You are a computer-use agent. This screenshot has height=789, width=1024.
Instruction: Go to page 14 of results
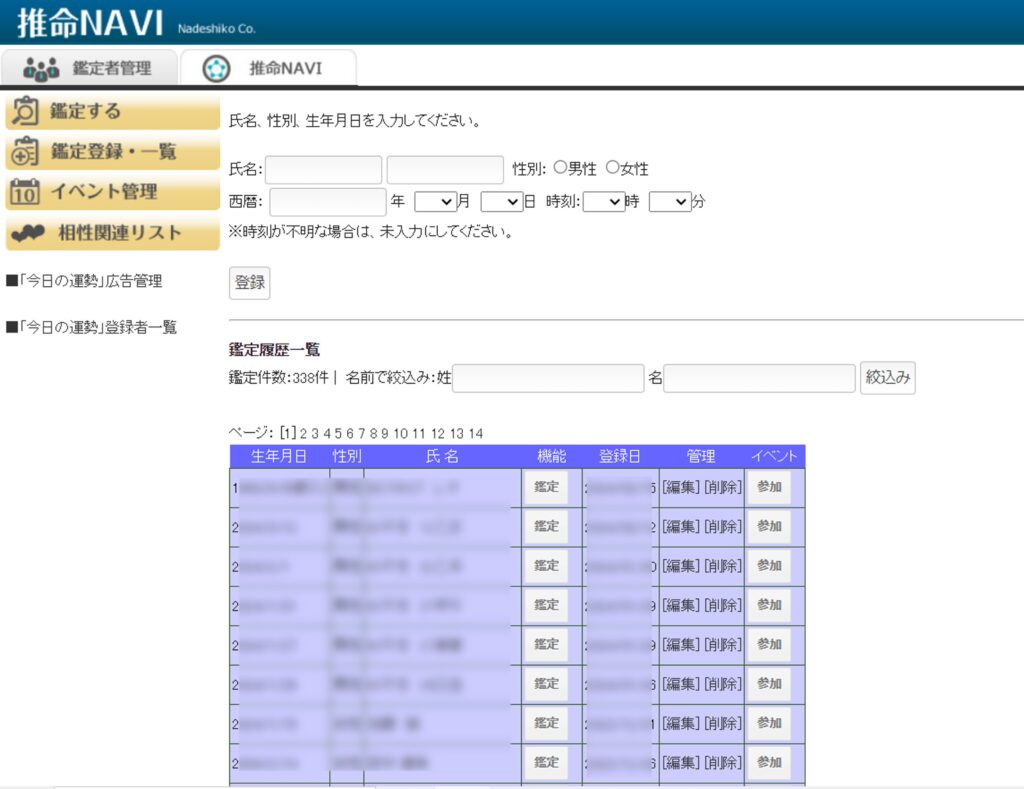[476, 433]
